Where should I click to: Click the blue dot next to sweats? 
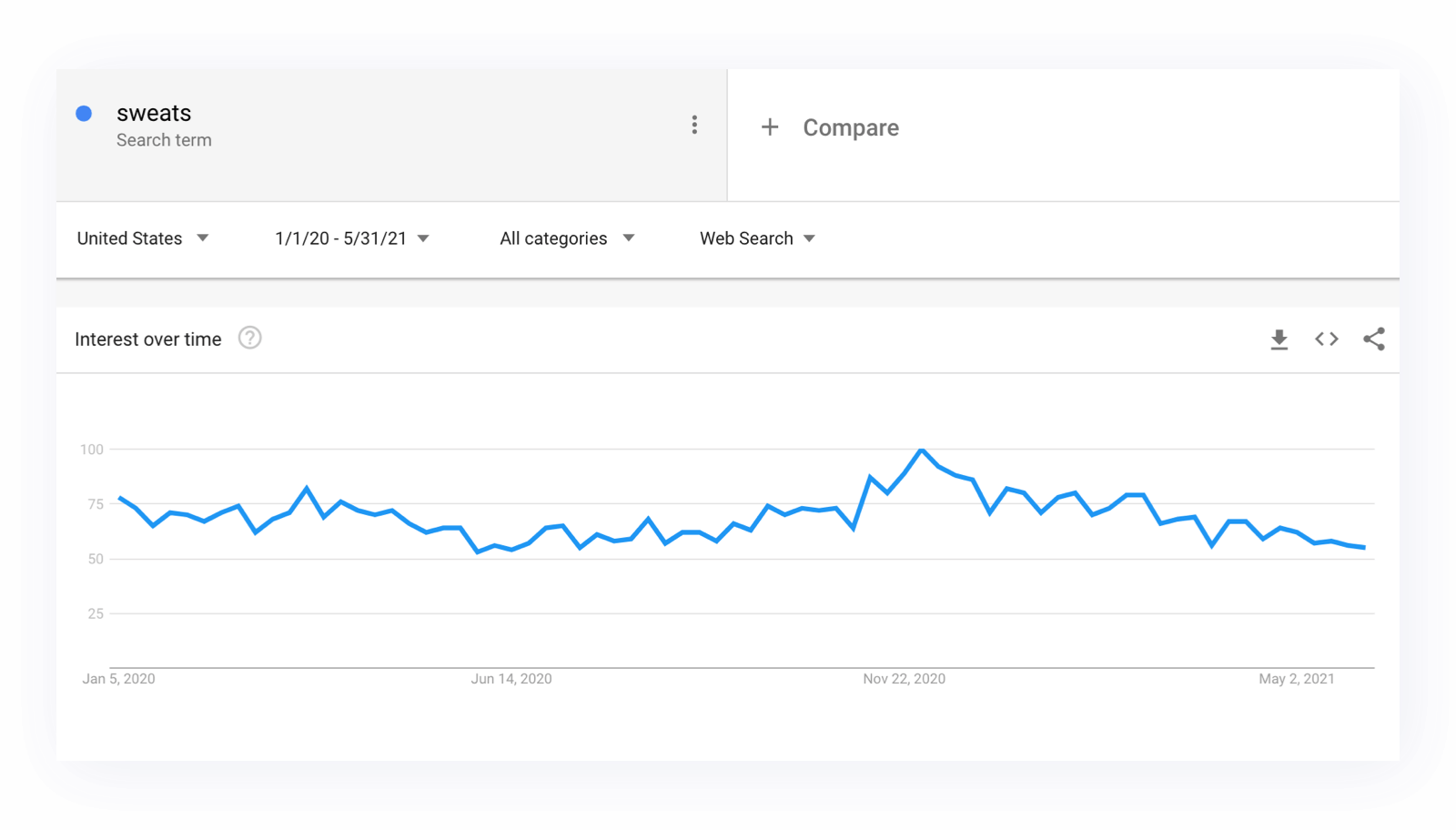click(84, 114)
